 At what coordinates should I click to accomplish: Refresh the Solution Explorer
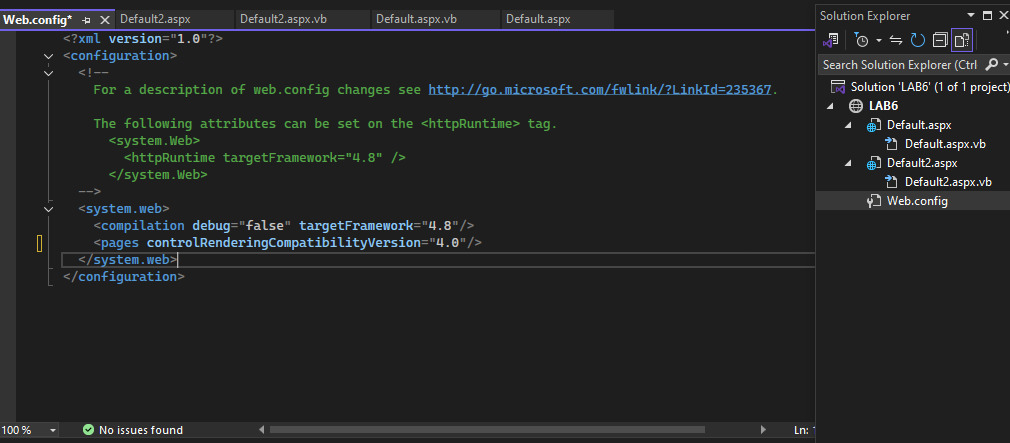click(918, 41)
